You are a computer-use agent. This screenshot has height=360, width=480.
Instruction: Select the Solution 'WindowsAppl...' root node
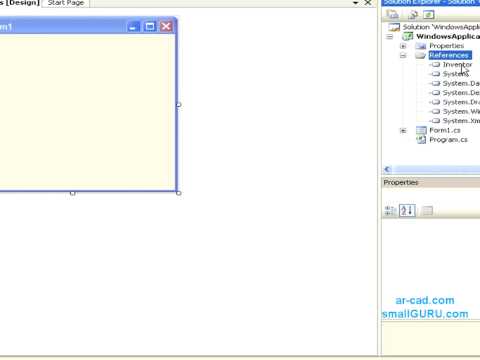tap(441, 27)
